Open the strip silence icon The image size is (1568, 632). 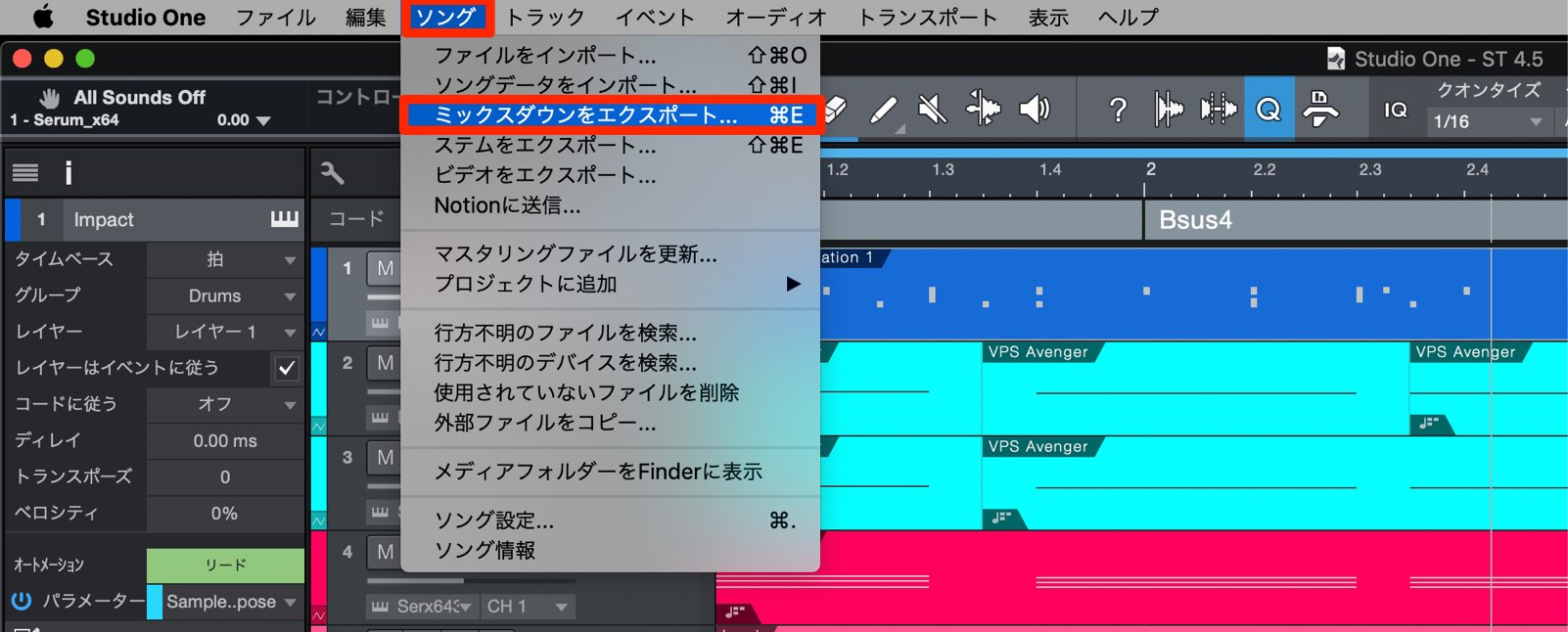(x=1219, y=109)
